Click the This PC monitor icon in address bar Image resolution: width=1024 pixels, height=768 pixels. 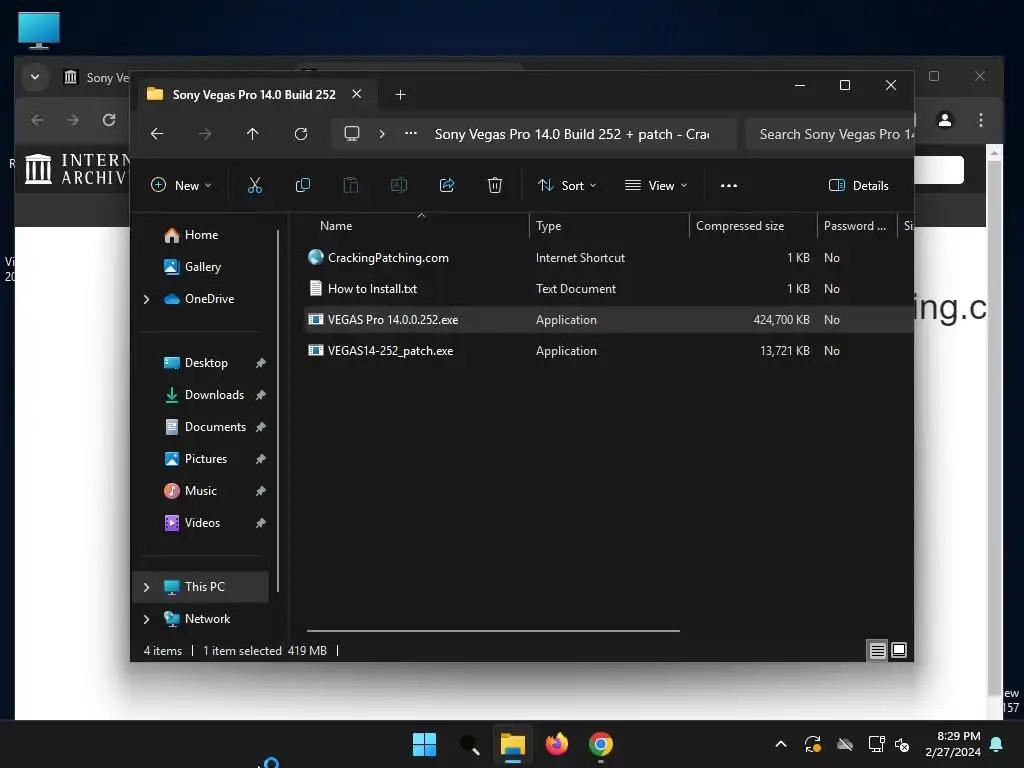[x=352, y=134]
